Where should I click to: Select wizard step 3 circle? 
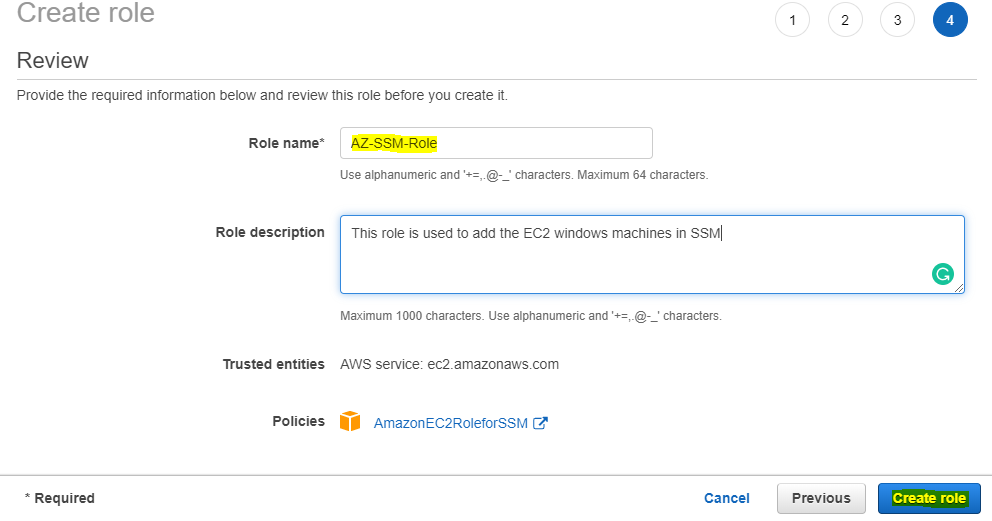coord(897,20)
